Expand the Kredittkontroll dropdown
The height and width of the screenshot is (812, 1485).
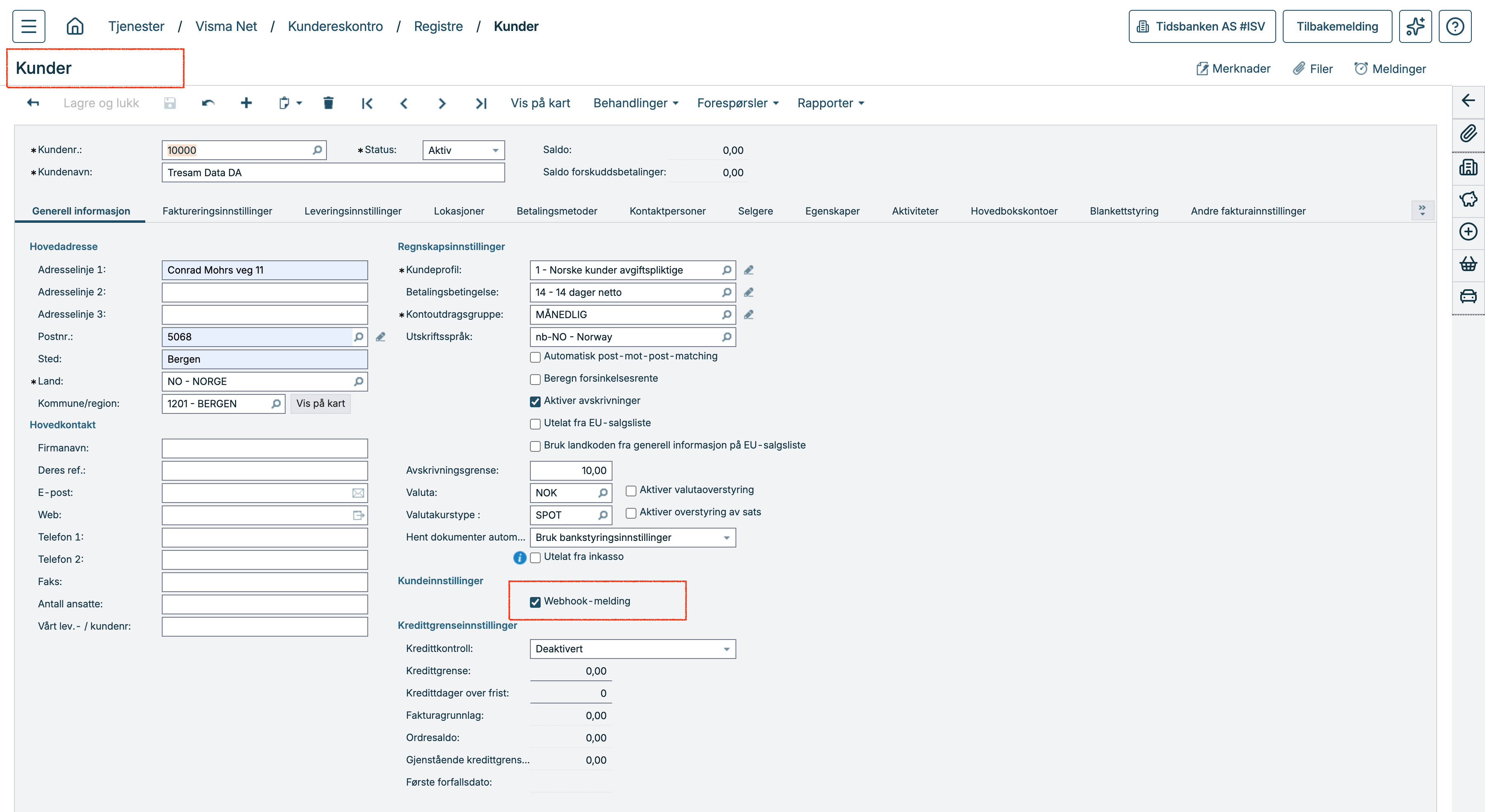[632, 649]
